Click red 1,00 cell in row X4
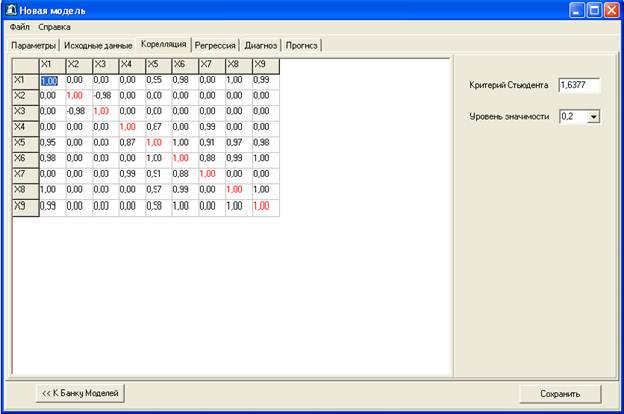The image size is (624, 414). 132,129
